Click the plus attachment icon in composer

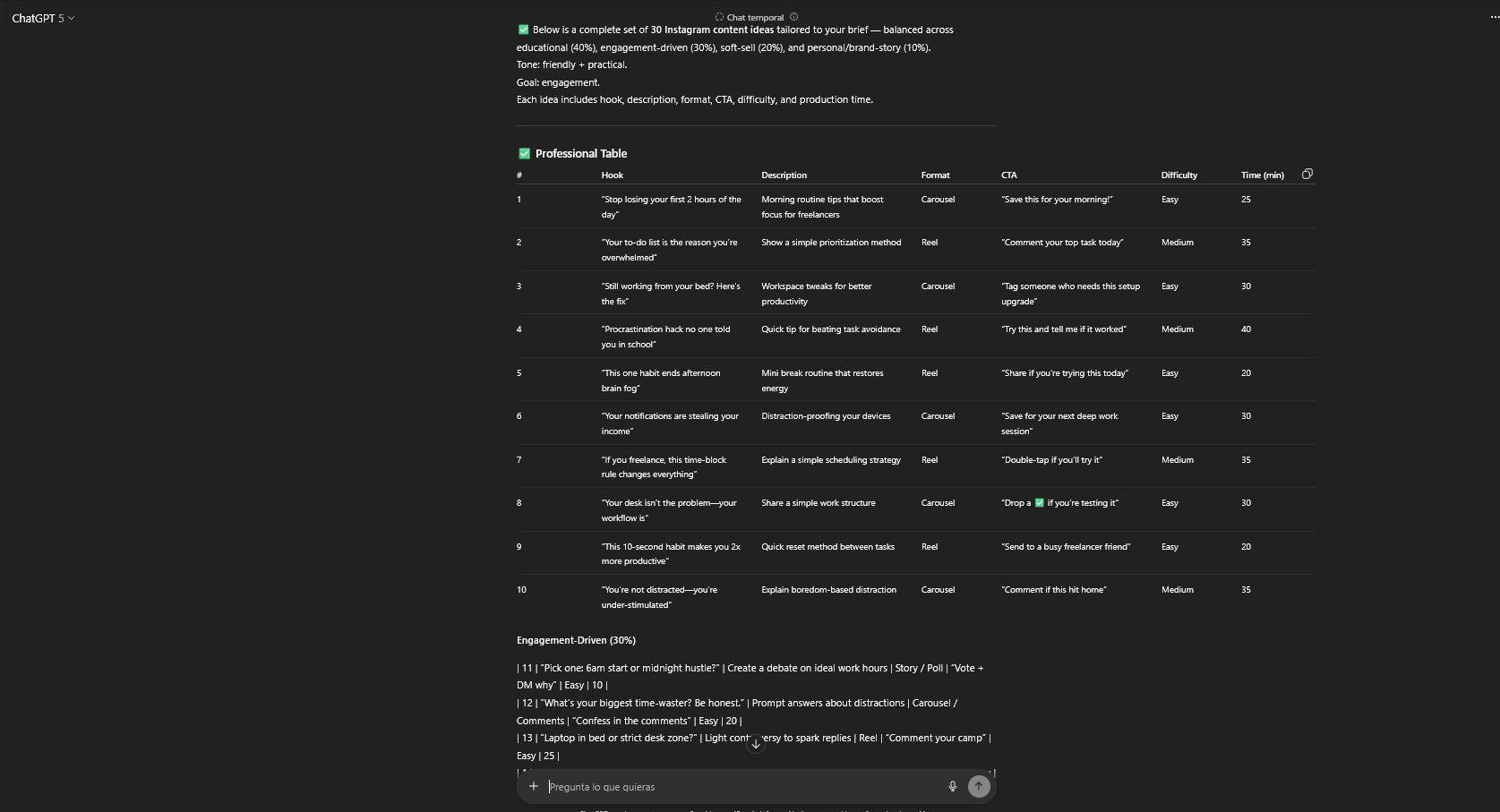pyautogui.click(x=534, y=786)
